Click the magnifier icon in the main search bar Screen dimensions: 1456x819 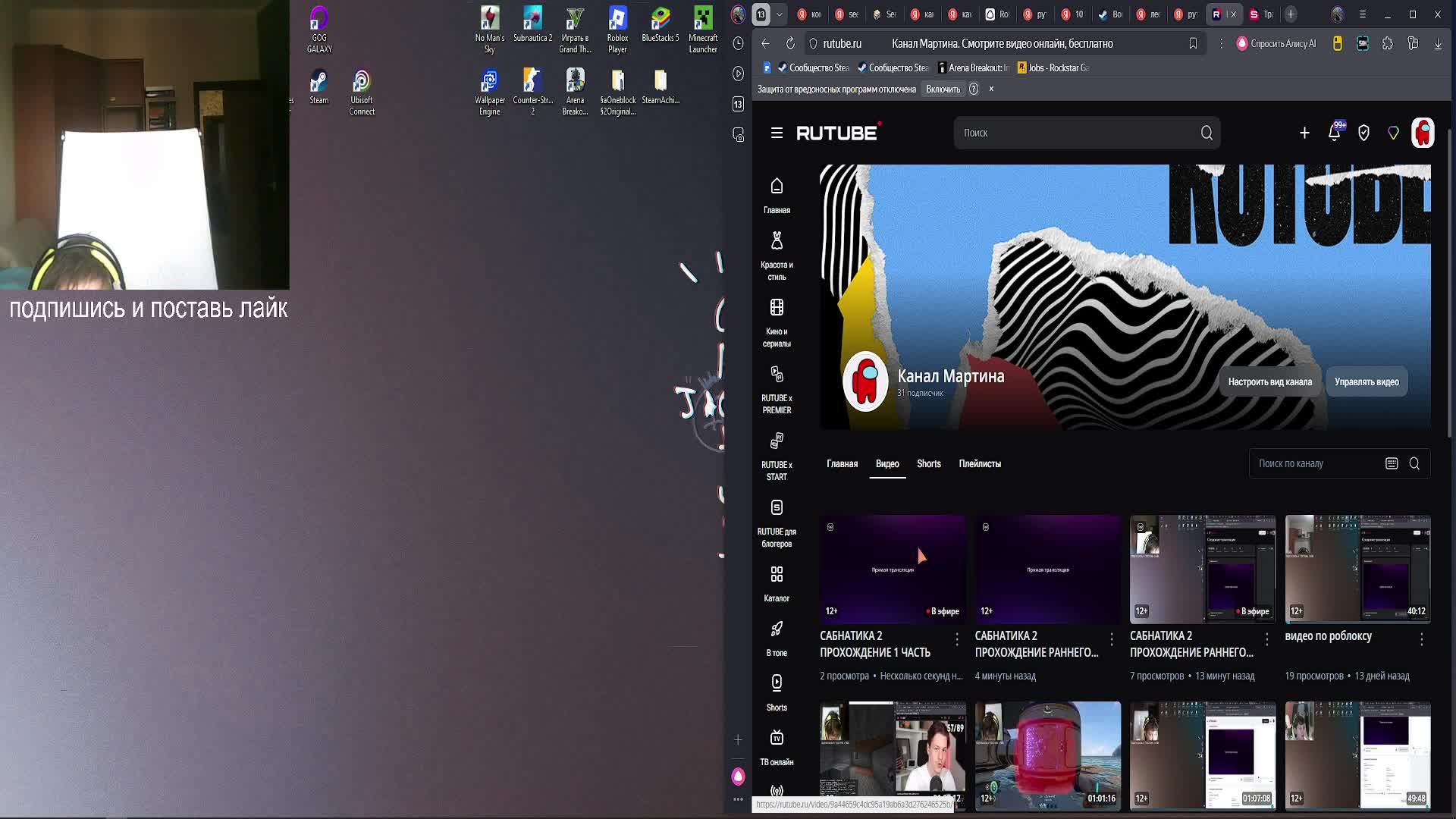(1207, 133)
